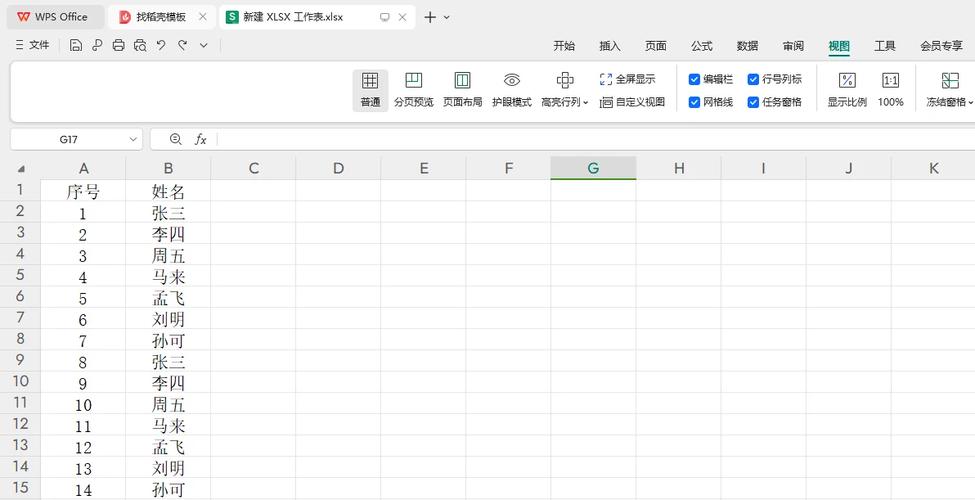Click the Name Box showing G17
The width and height of the screenshot is (975, 500).
68,139
